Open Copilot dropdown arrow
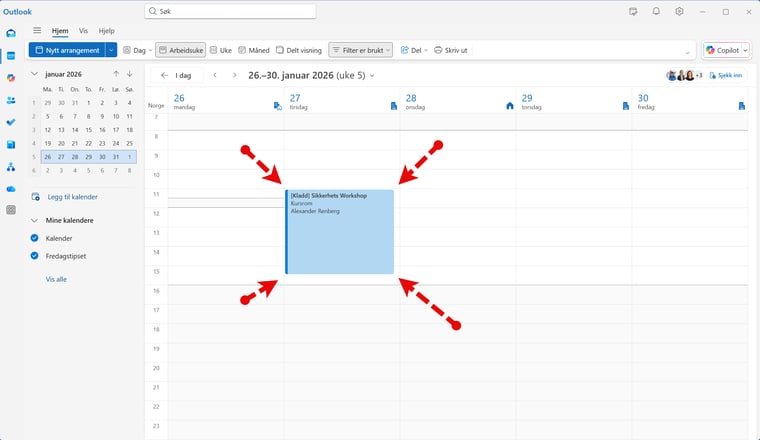 coord(745,50)
